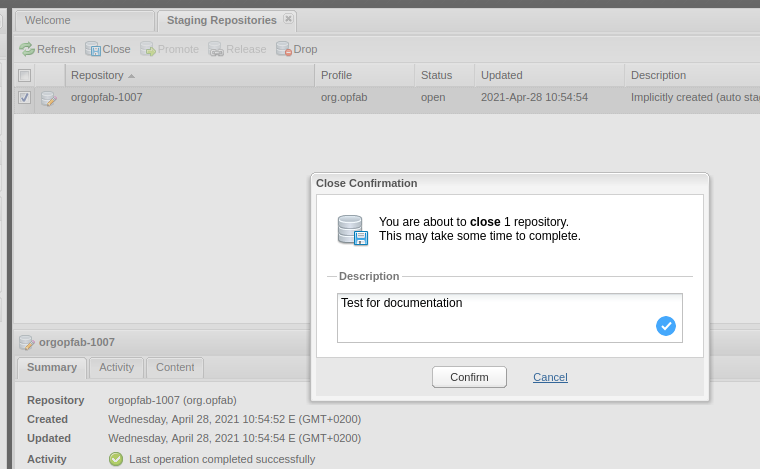
Task: Click the Refresh toolbar icon
Action: click(x=27, y=49)
